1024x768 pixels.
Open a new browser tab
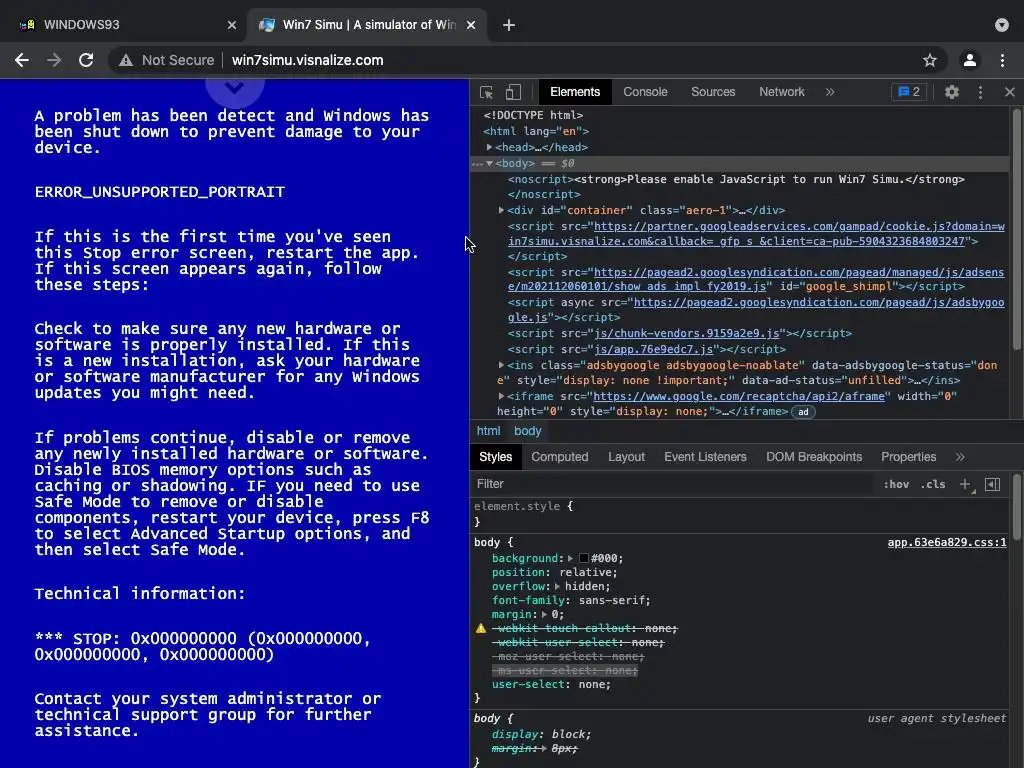click(x=509, y=25)
